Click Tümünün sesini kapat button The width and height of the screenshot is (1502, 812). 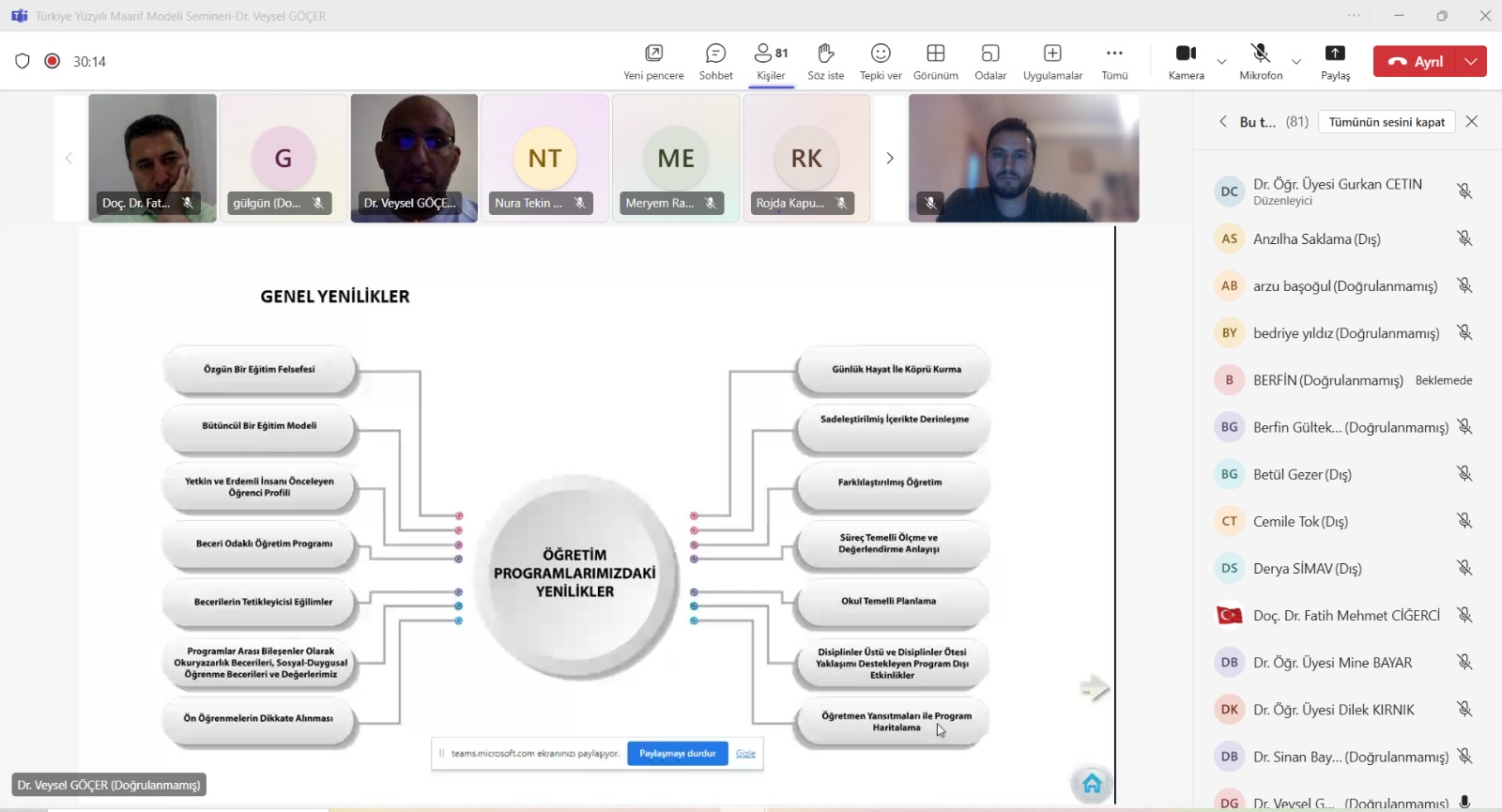coord(1387,122)
